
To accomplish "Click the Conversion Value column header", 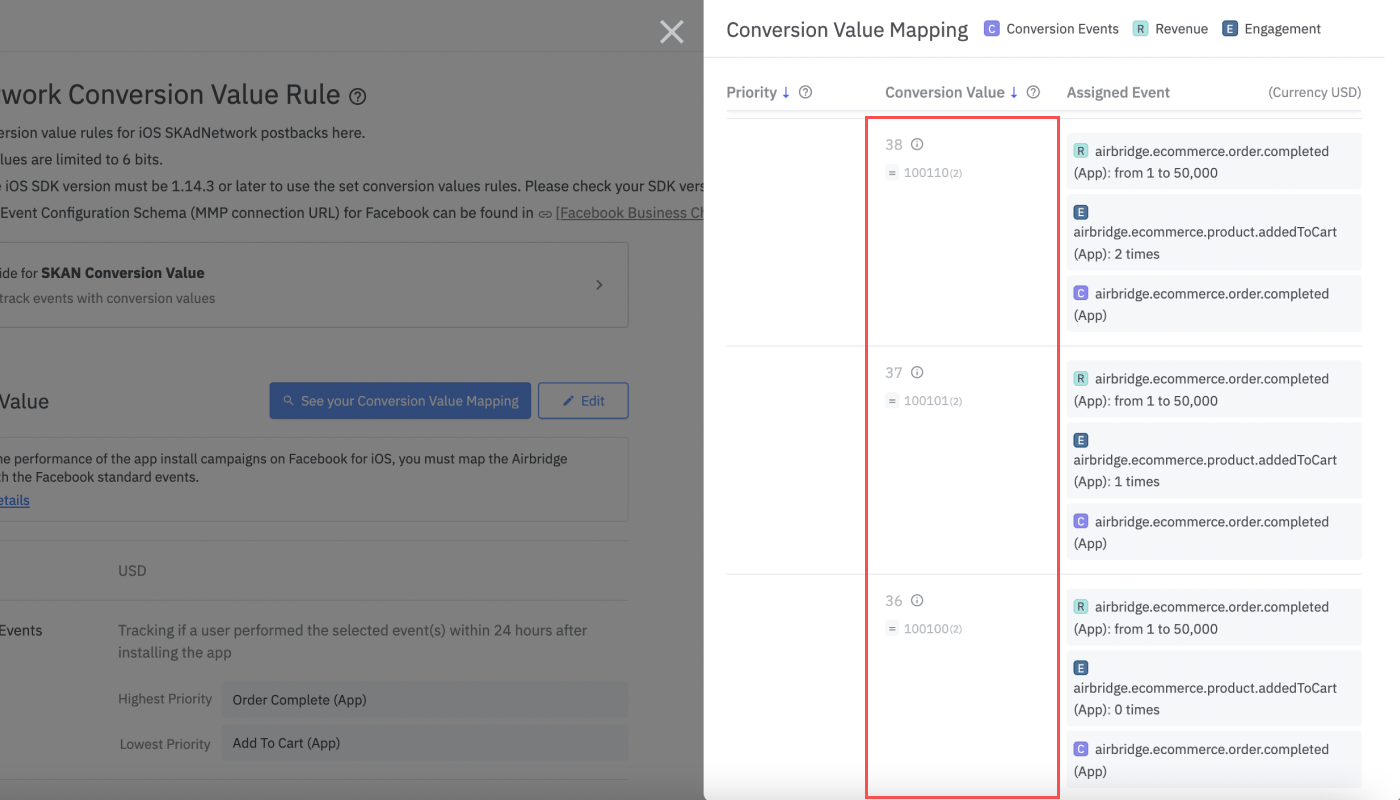I will 944,92.
